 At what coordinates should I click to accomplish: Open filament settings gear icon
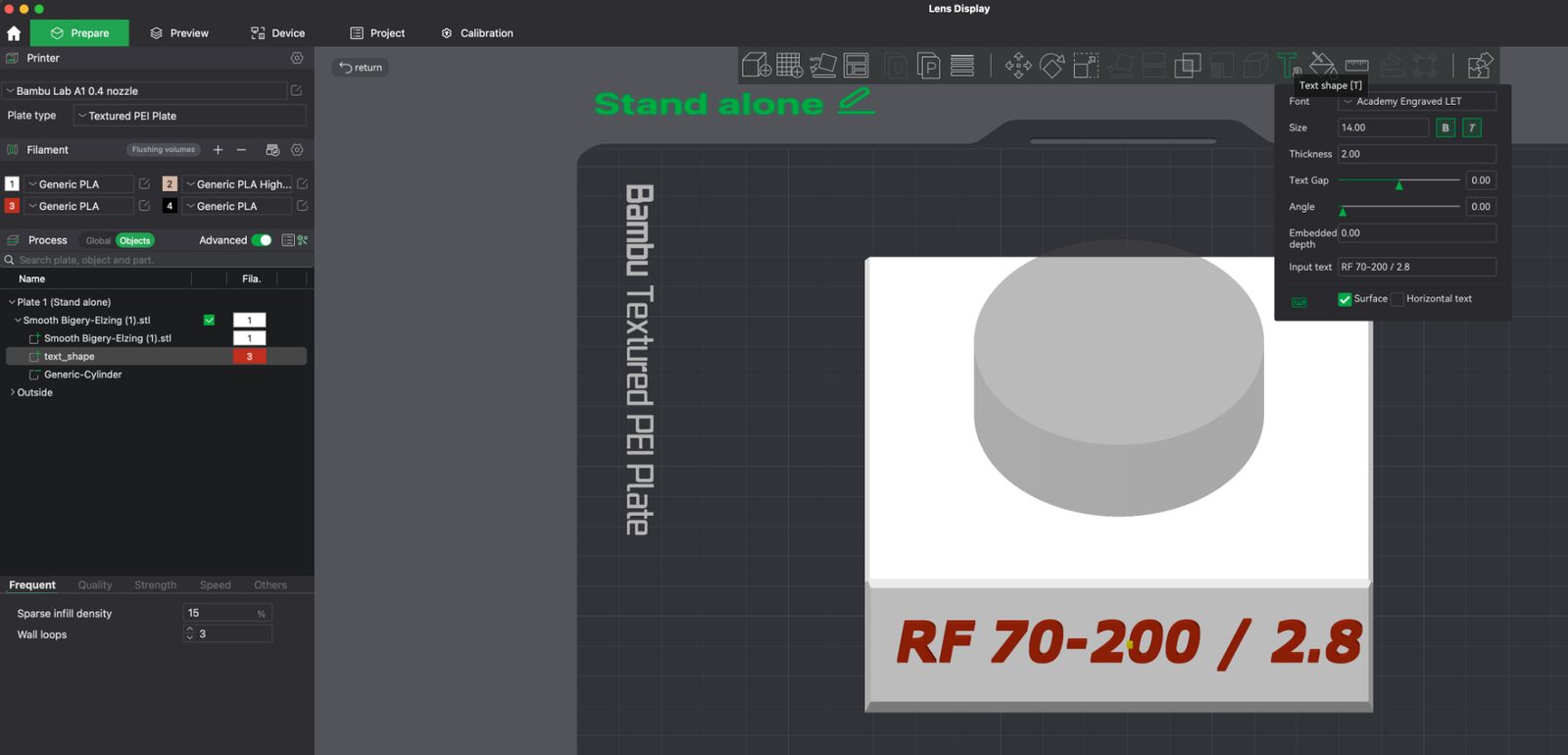pos(297,150)
